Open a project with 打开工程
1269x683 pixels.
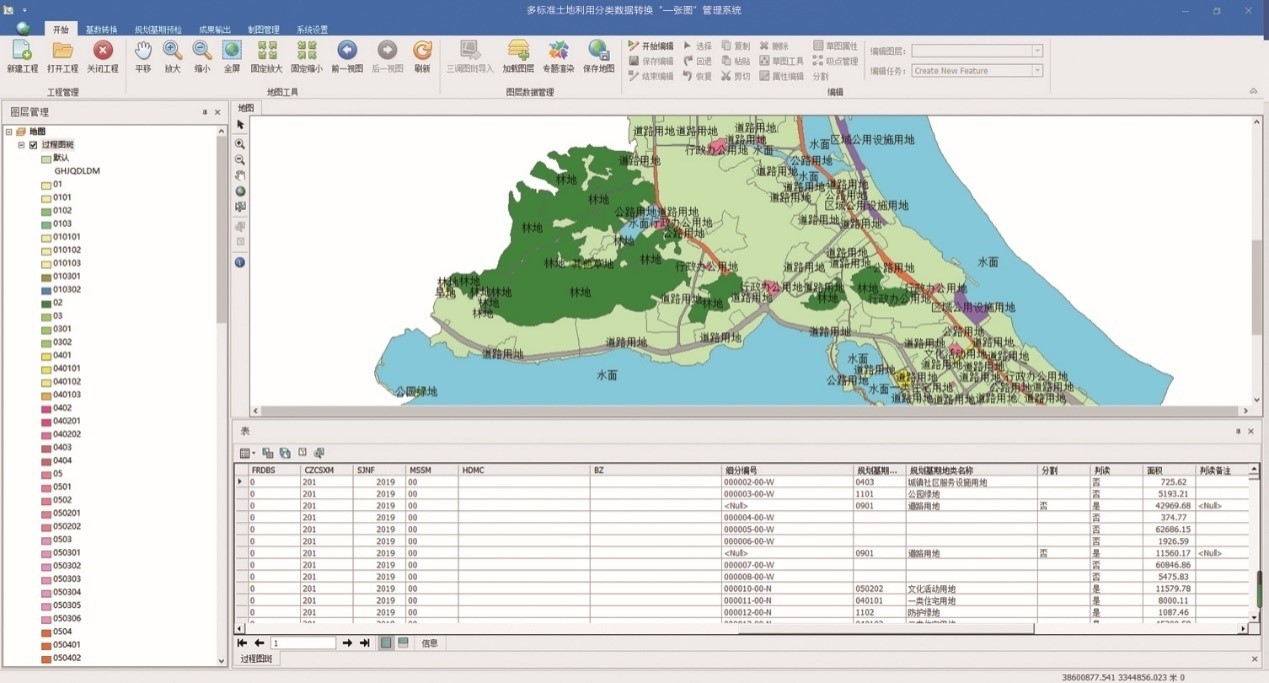pyautogui.click(x=62, y=56)
